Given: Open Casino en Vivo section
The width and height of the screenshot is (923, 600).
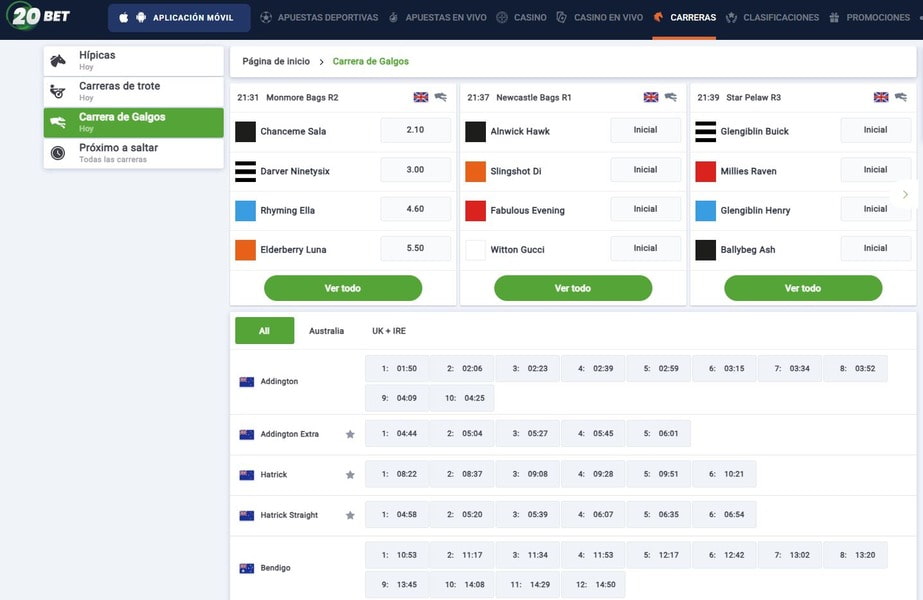Looking at the screenshot, I should [600, 18].
